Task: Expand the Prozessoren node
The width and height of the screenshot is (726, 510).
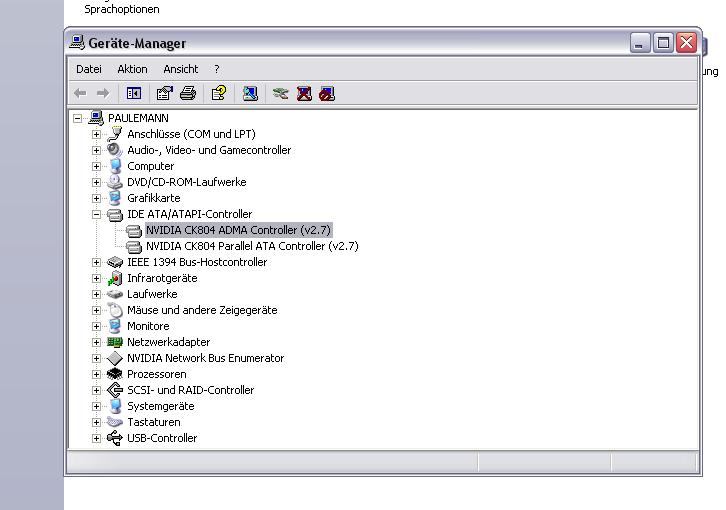Action: (96, 374)
